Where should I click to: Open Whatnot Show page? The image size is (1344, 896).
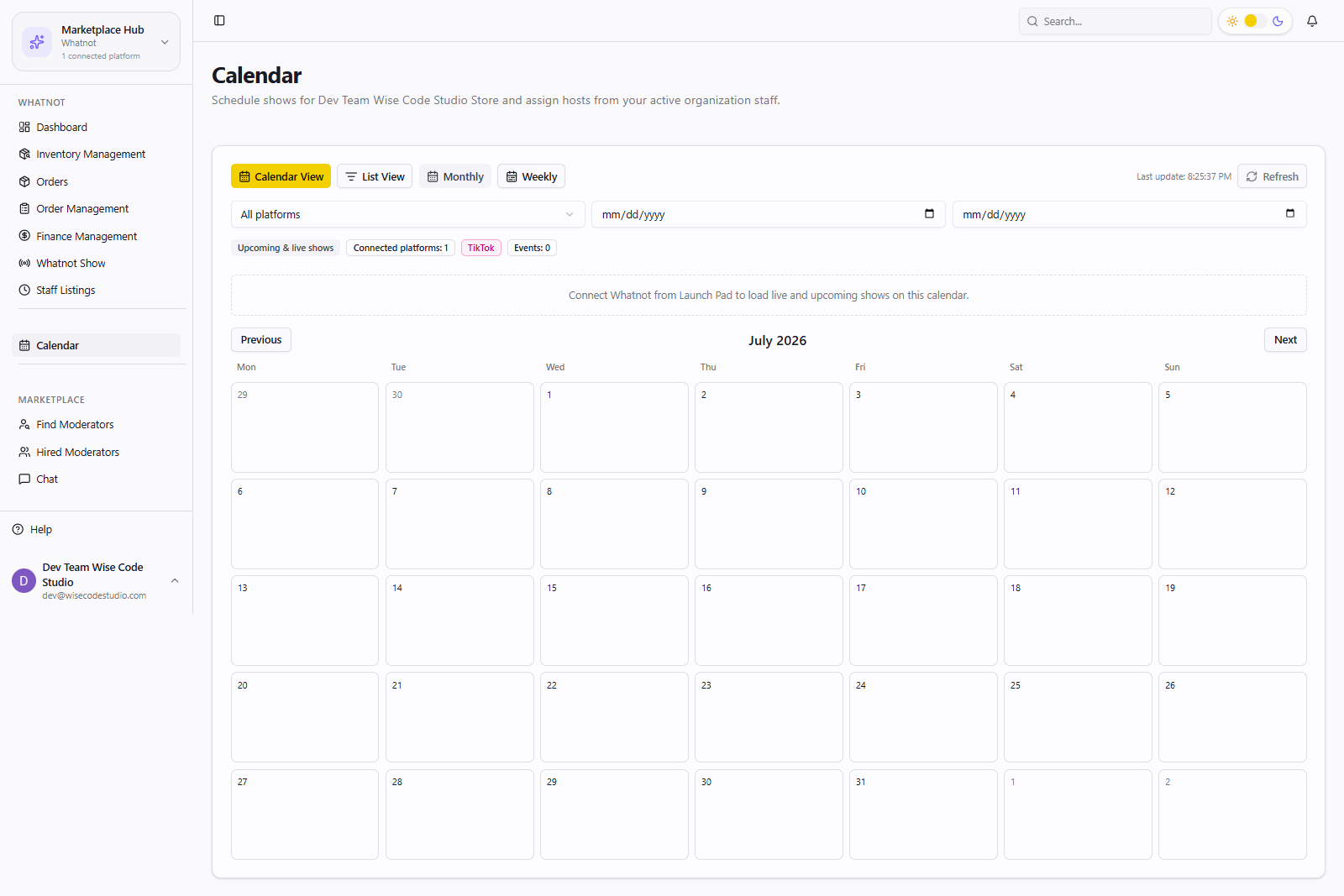(96, 263)
